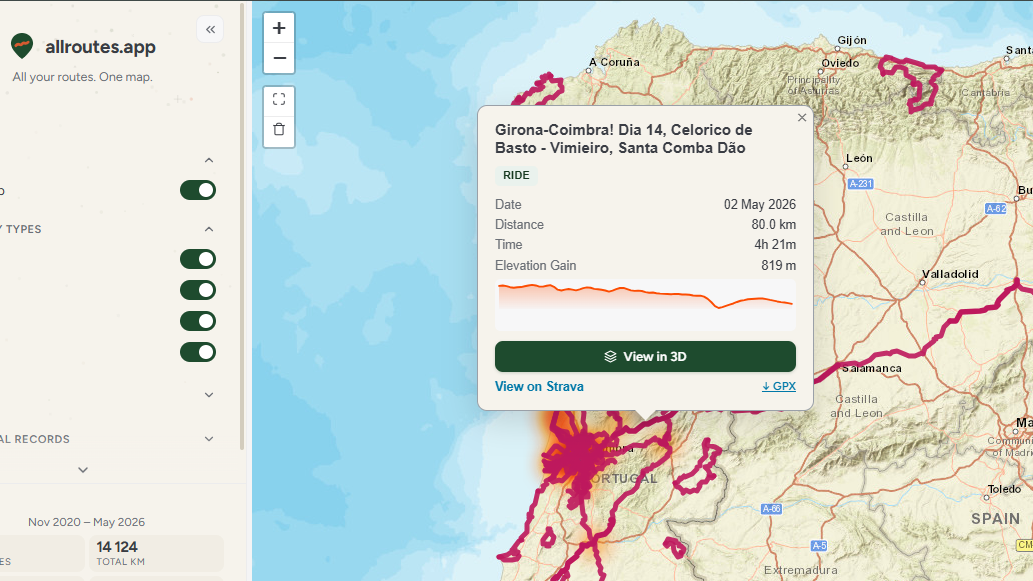Click the A-5 road shield
This screenshot has height=581, width=1033.
coord(819,545)
